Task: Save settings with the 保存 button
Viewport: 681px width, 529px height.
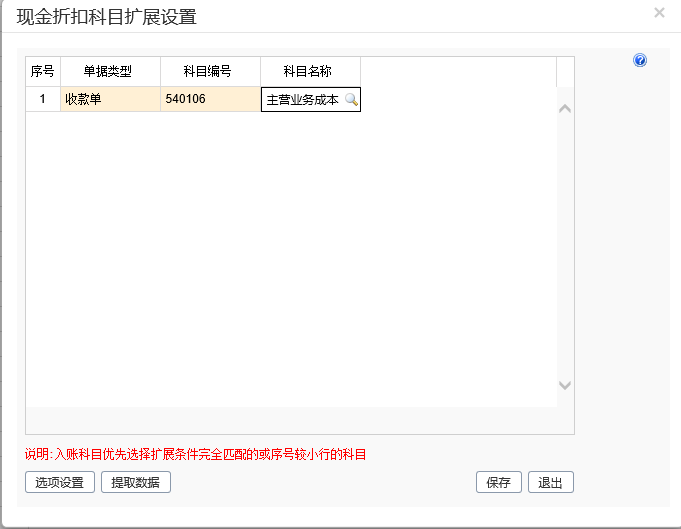Action: point(498,482)
